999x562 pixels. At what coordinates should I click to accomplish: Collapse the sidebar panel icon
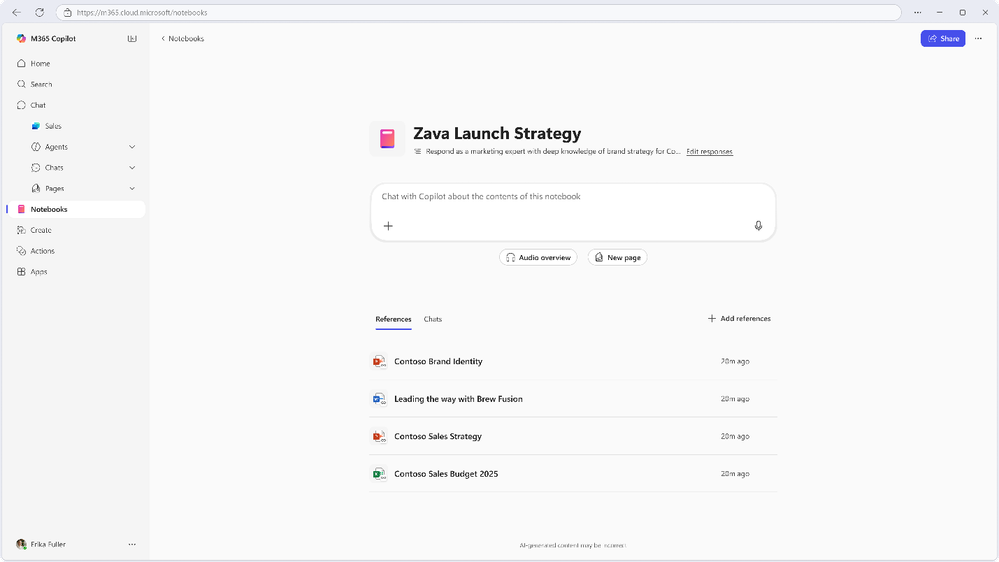pos(132,38)
